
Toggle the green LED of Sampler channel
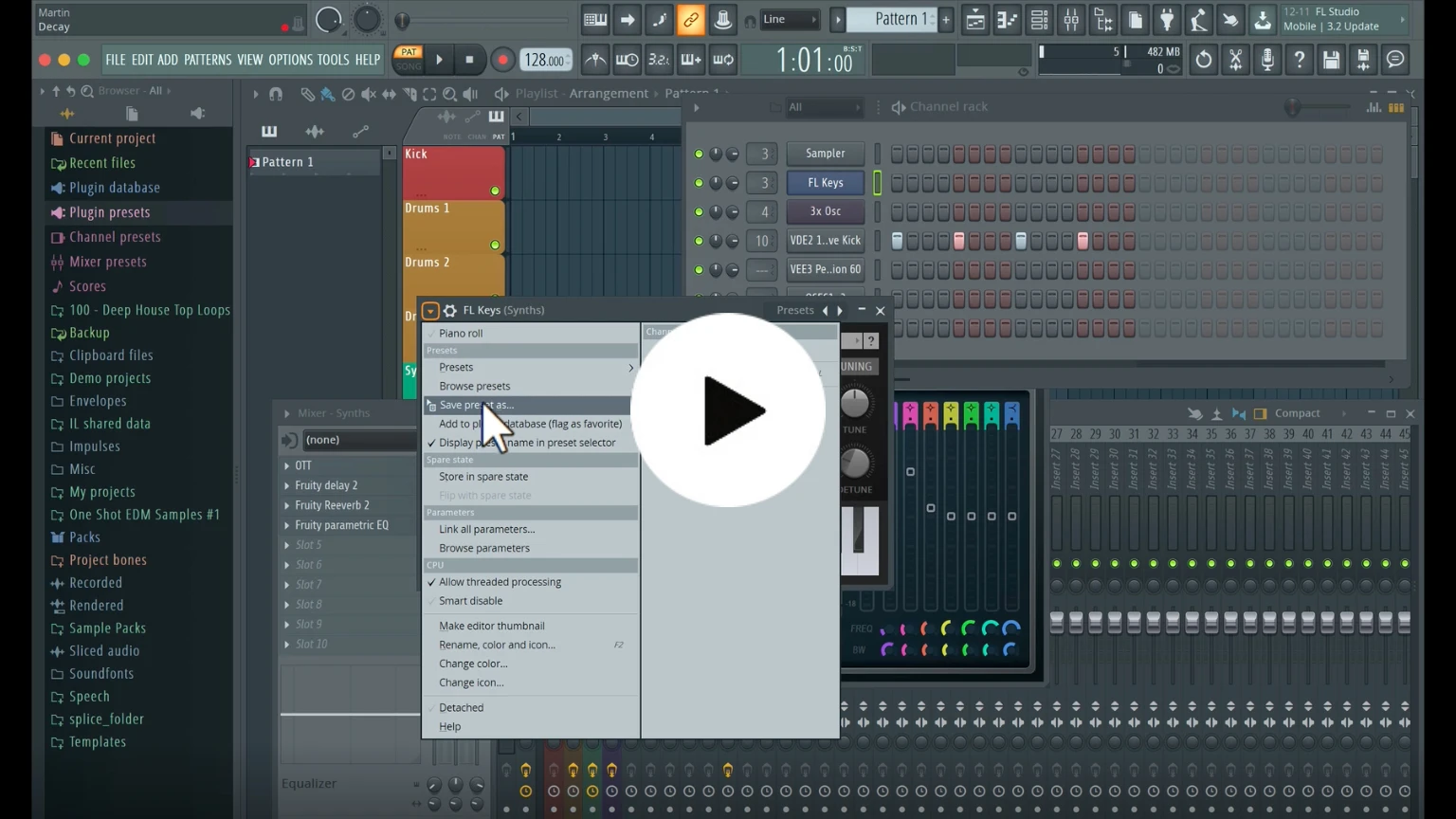pos(699,154)
